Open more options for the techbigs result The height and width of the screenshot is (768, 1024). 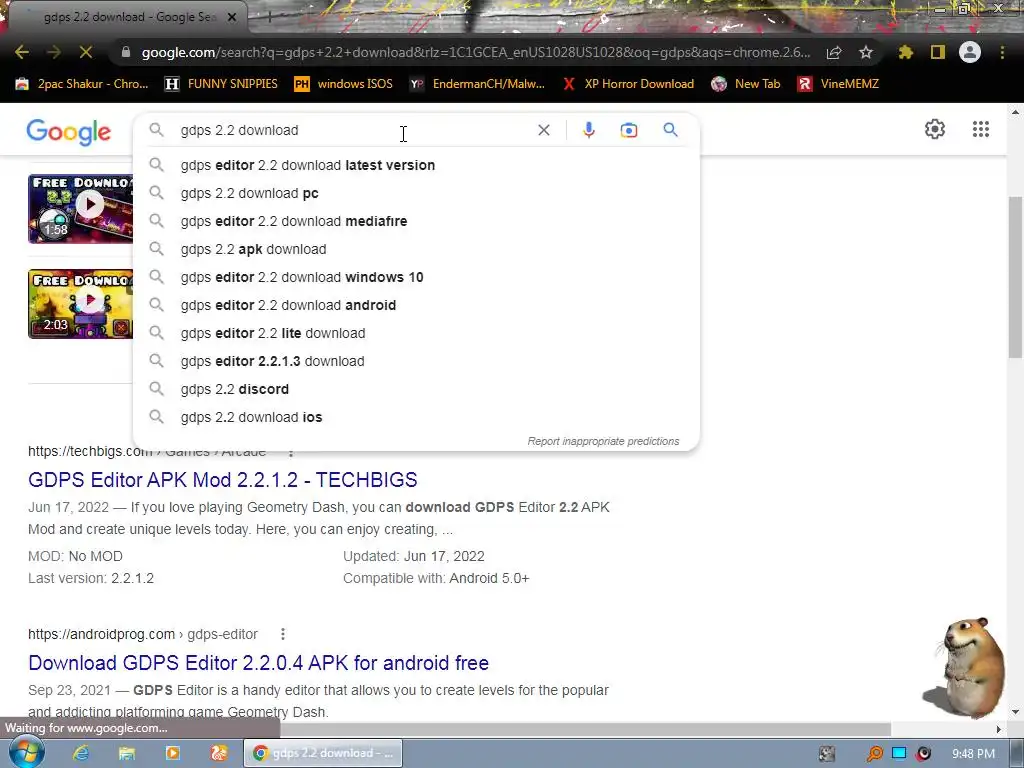coord(291,451)
